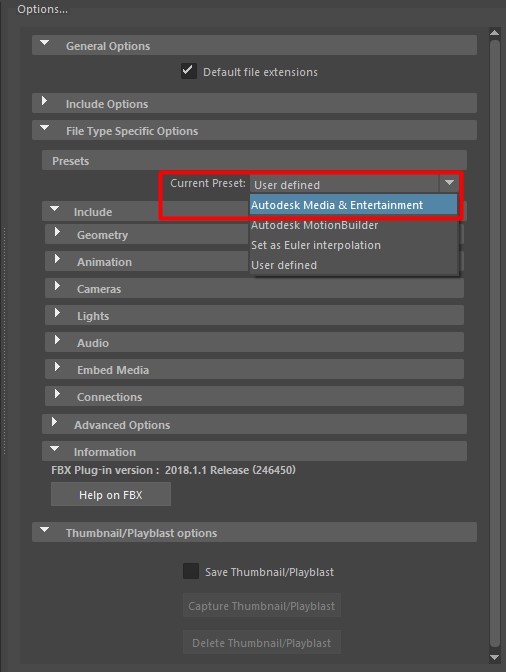Expand the Include Options section

click(x=44, y=101)
